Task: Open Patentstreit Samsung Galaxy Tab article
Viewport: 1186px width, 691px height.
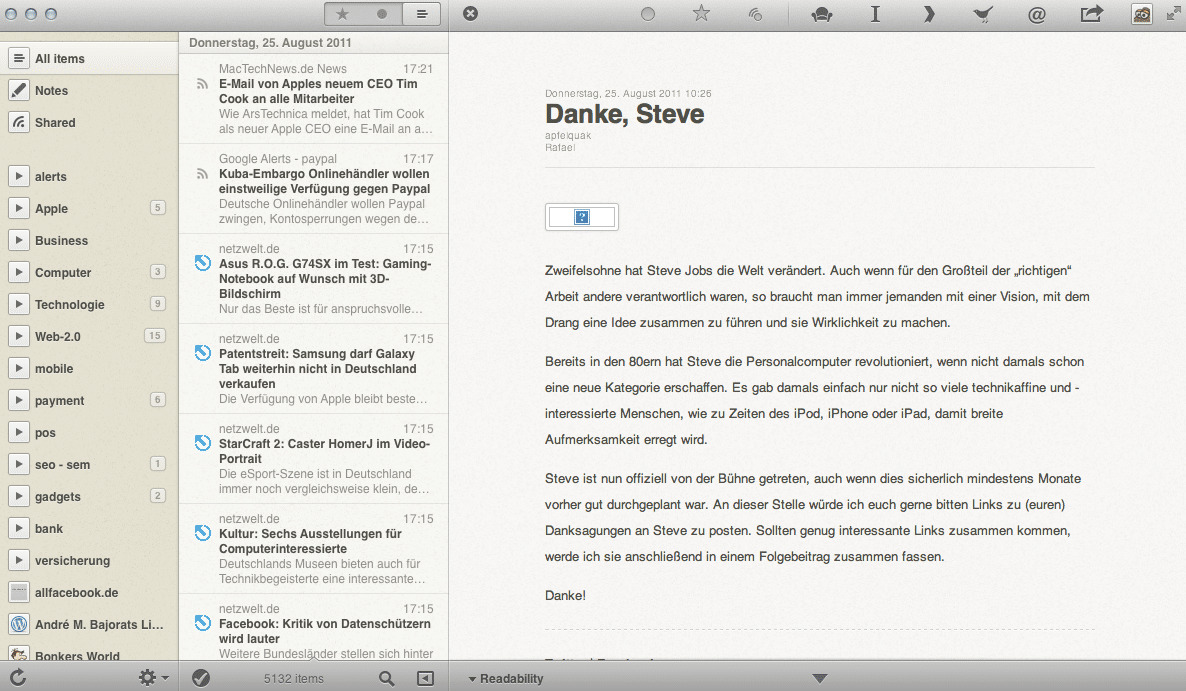Action: pos(314,368)
